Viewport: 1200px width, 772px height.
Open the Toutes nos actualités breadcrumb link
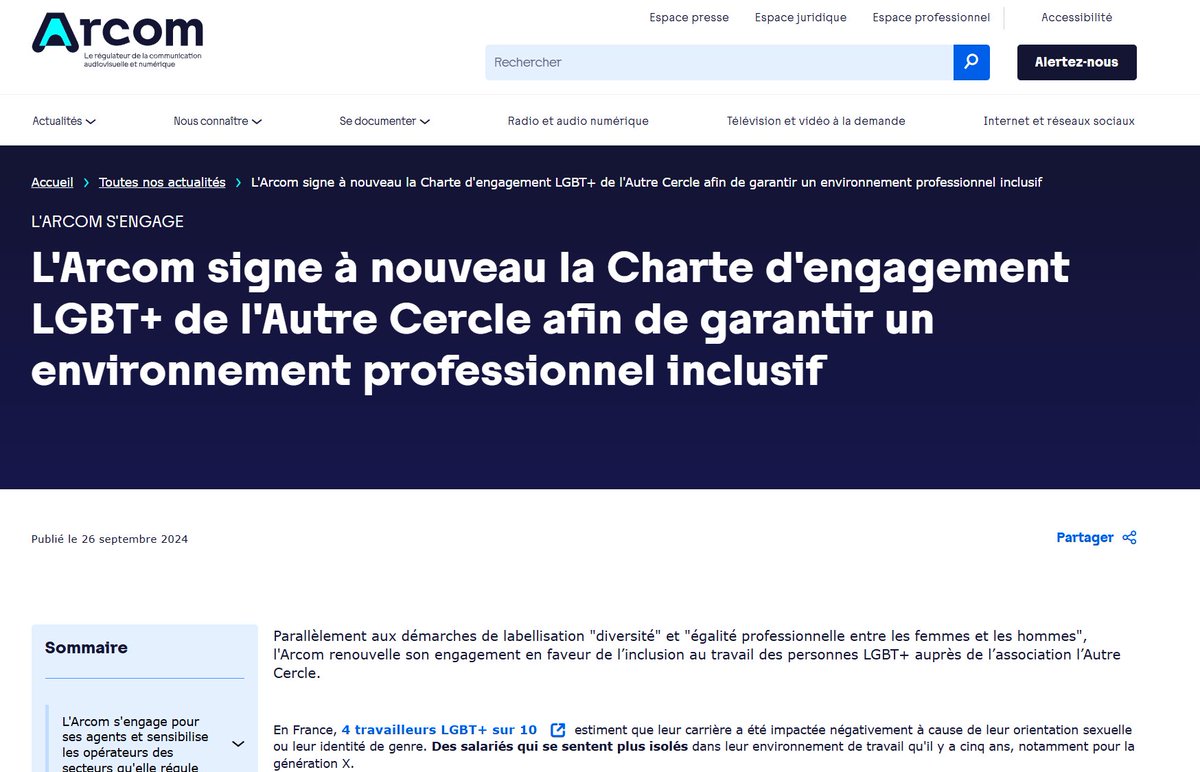point(161,182)
